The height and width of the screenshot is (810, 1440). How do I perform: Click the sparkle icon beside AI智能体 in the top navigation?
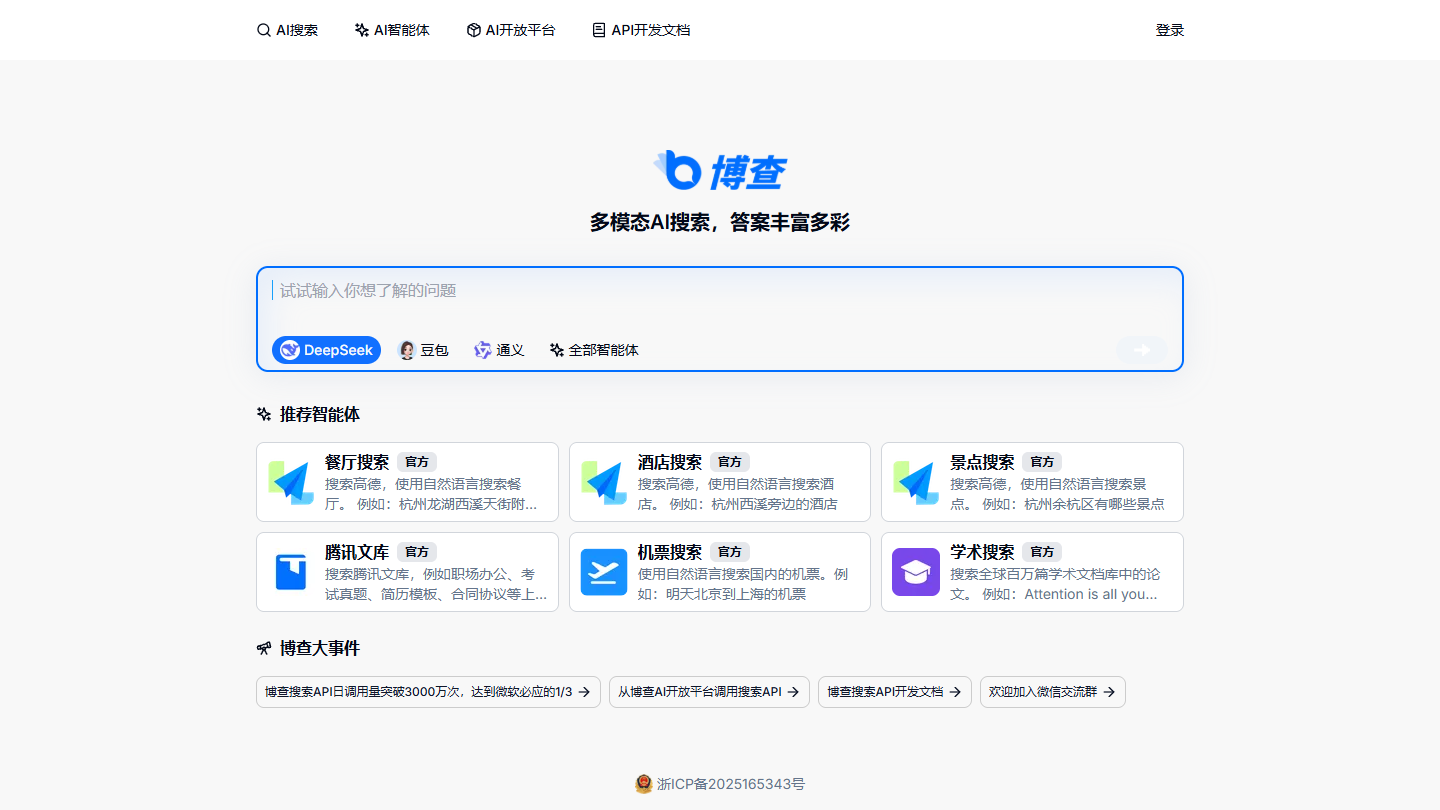pos(362,30)
